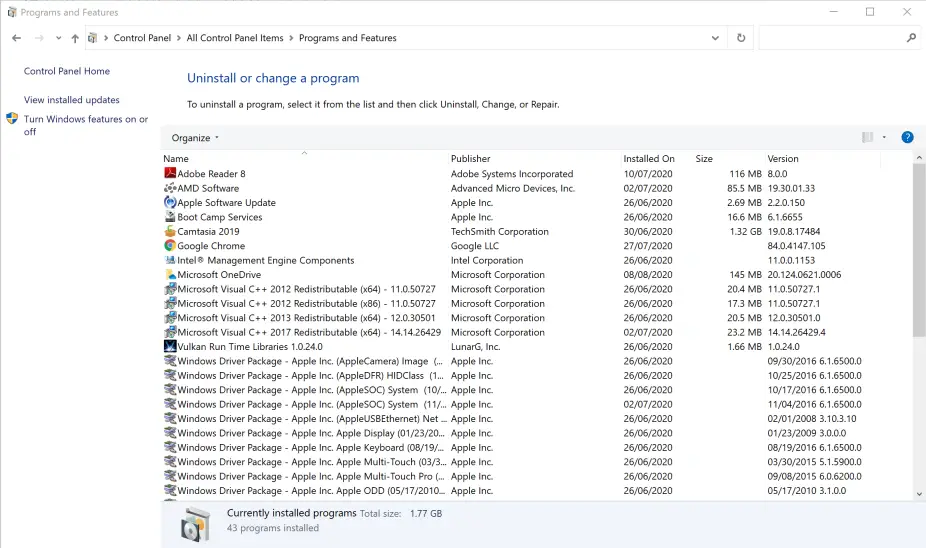Click the change view icon
This screenshot has width=926, height=548.
coord(867,137)
